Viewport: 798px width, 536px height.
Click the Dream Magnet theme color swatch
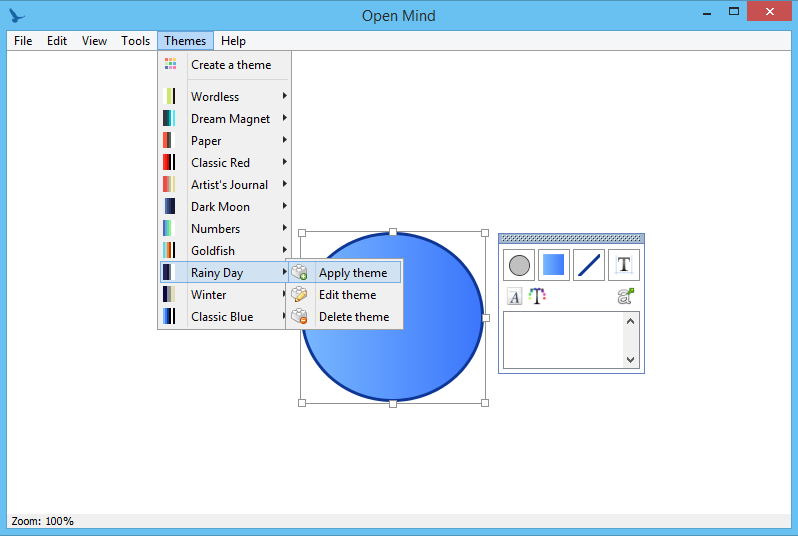tap(169, 118)
